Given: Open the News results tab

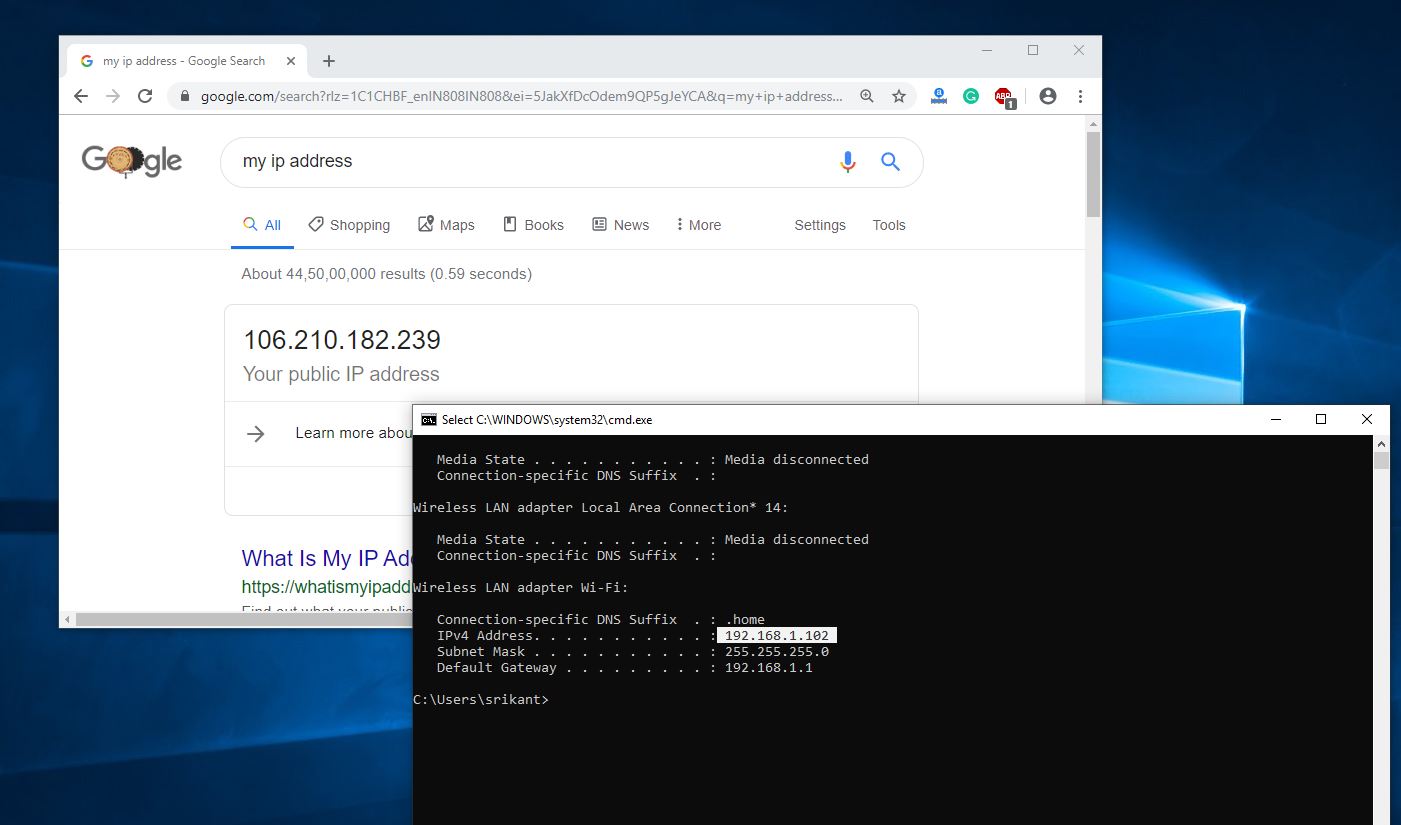Looking at the screenshot, I should click(620, 225).
